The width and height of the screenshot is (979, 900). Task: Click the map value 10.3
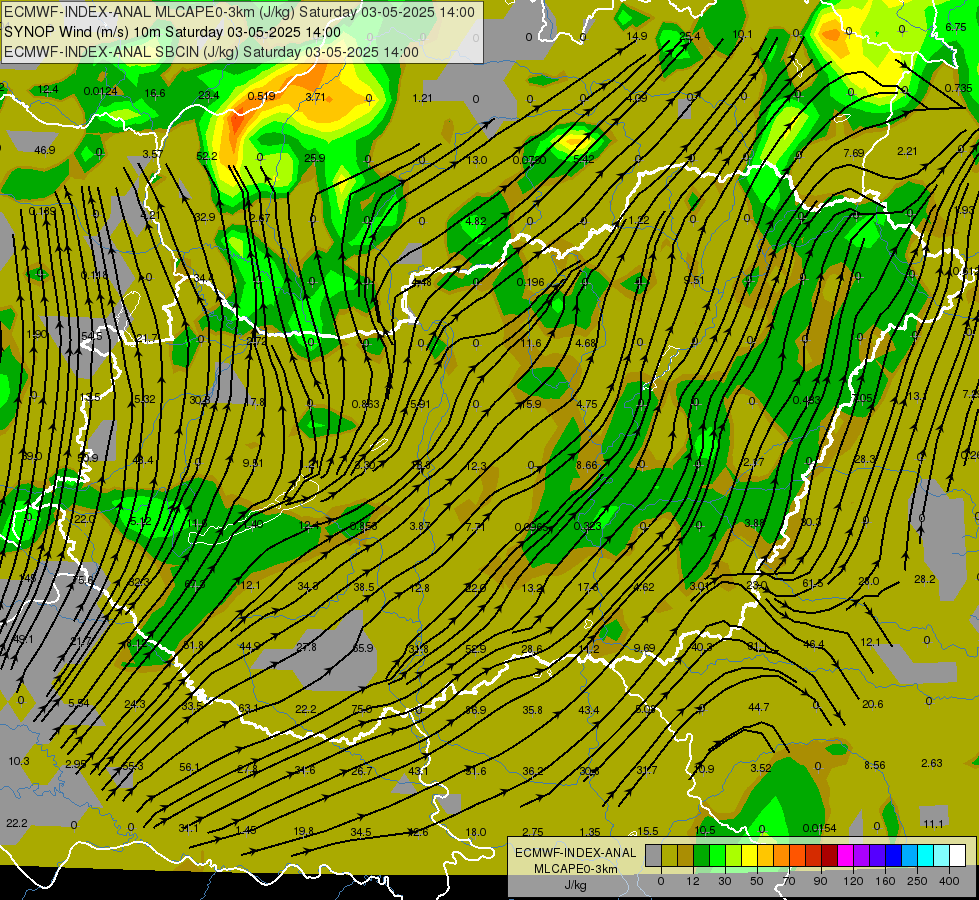(x=19, y=761)
